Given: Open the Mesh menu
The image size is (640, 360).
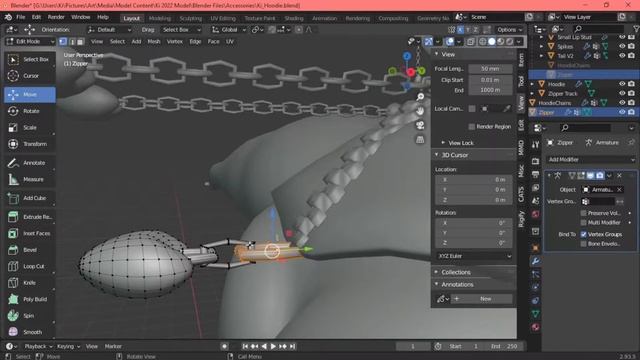Looking at the screenshot, I should [x=154, y=42].
